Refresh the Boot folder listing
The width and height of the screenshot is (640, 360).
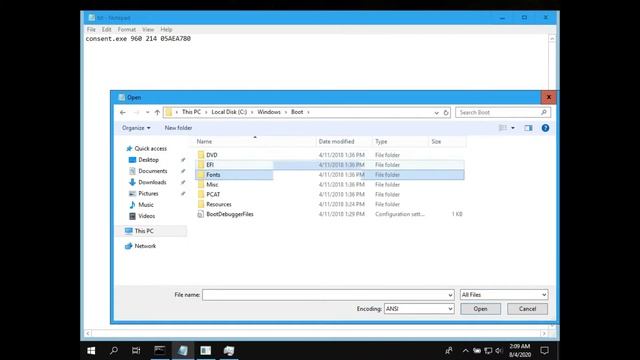pos(446,112)
